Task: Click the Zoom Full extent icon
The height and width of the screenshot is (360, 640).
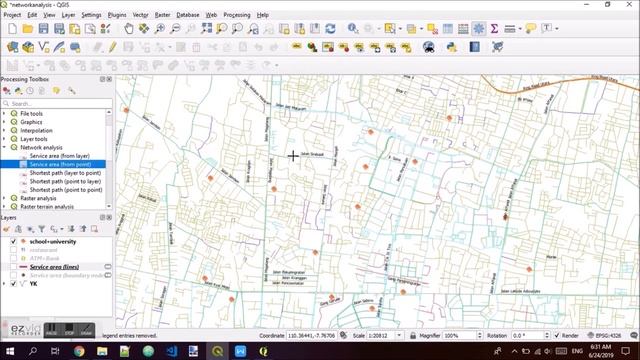Action: click(206, 29)
